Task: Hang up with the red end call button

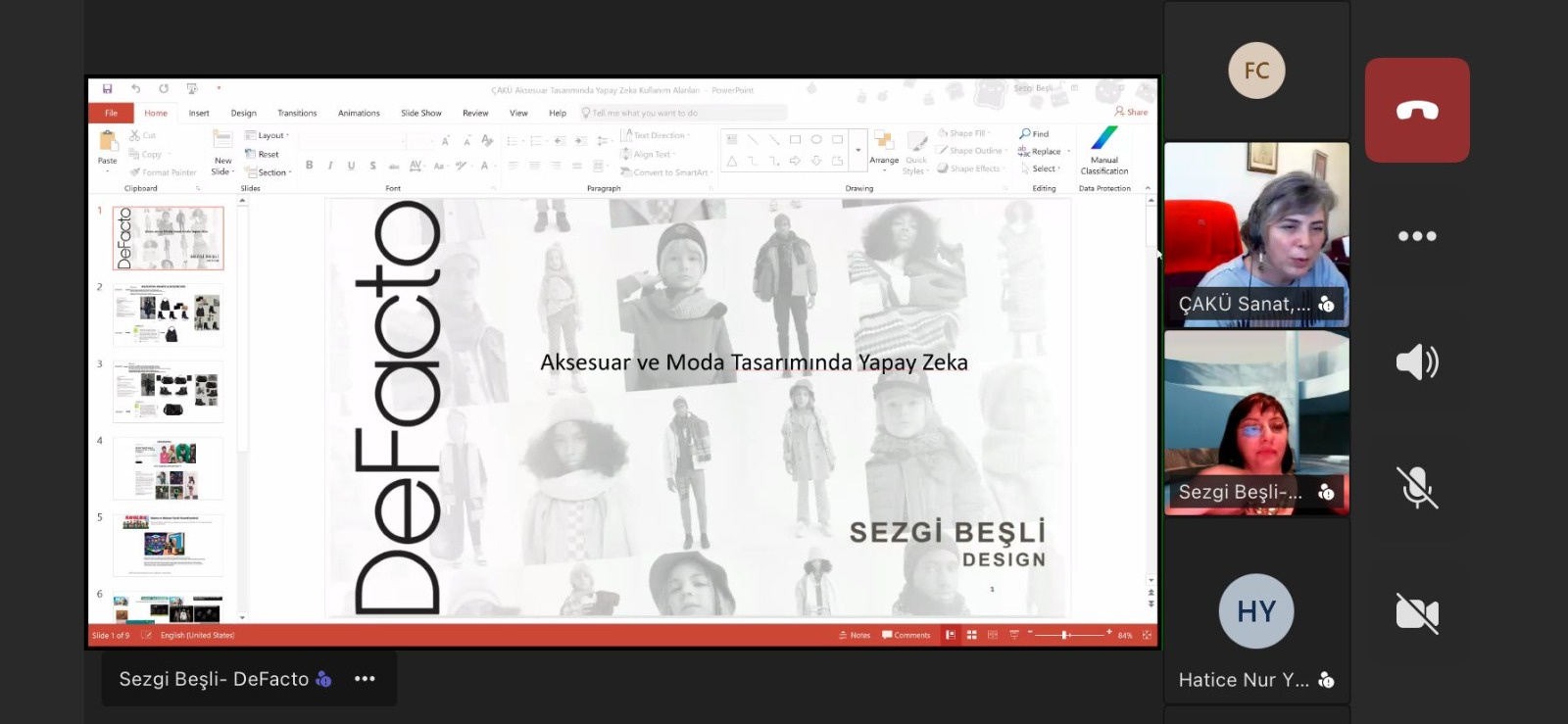Action: (x=1417, y=111)
